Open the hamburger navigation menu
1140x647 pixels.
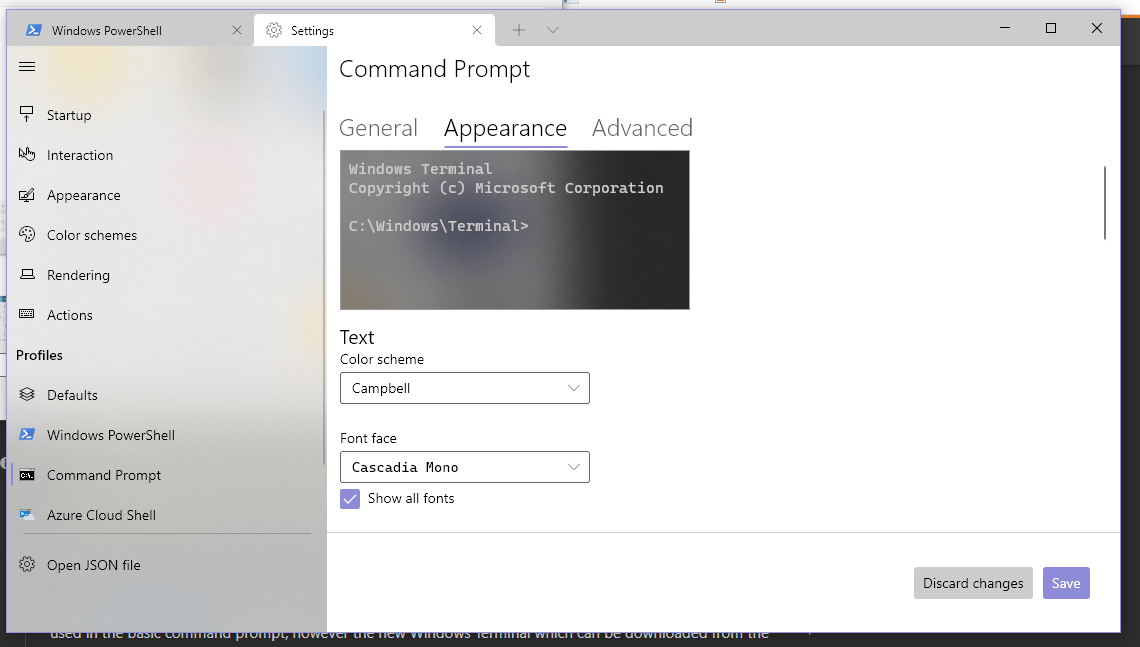coord(27,67)
